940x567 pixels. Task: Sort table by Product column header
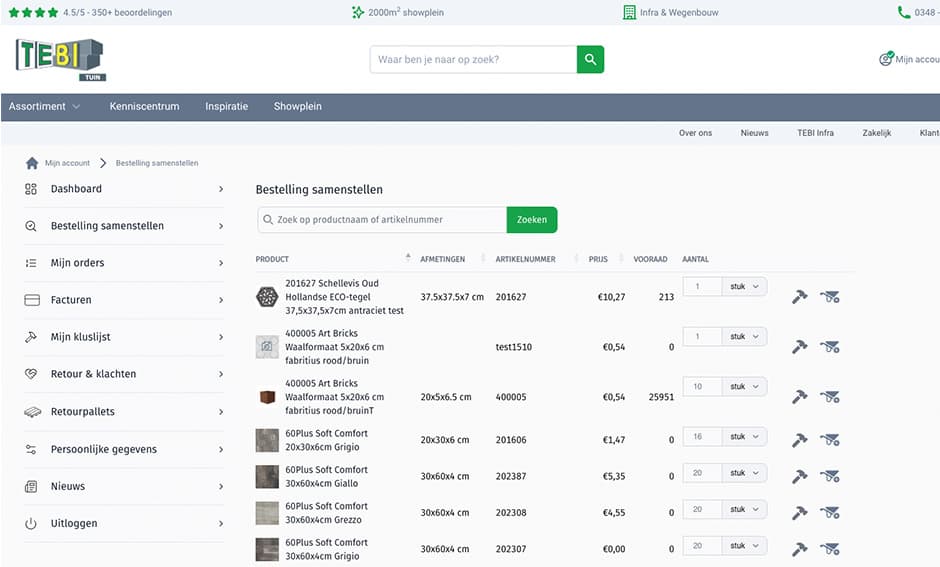point(272,259)
